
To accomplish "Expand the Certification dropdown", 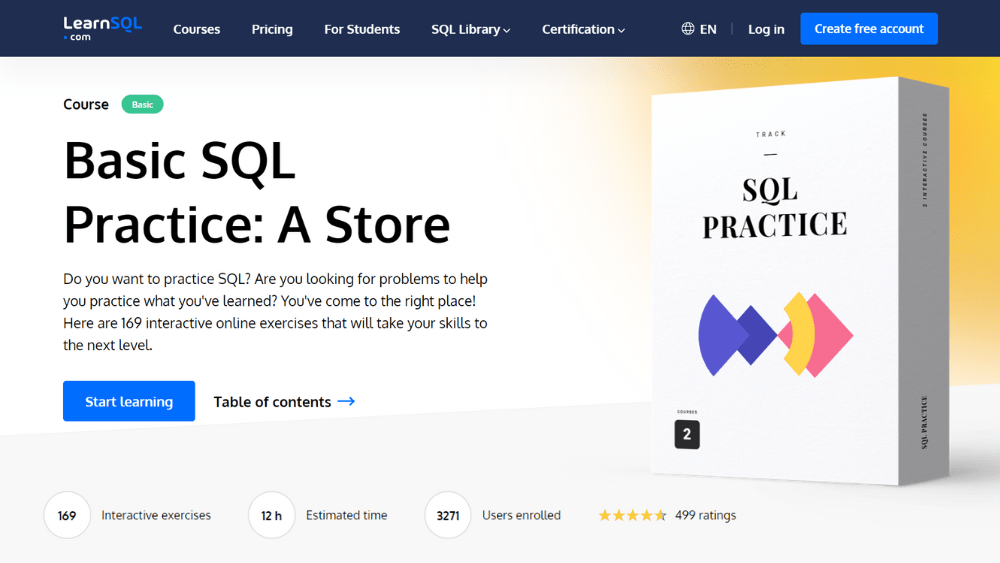I will 584,29.
